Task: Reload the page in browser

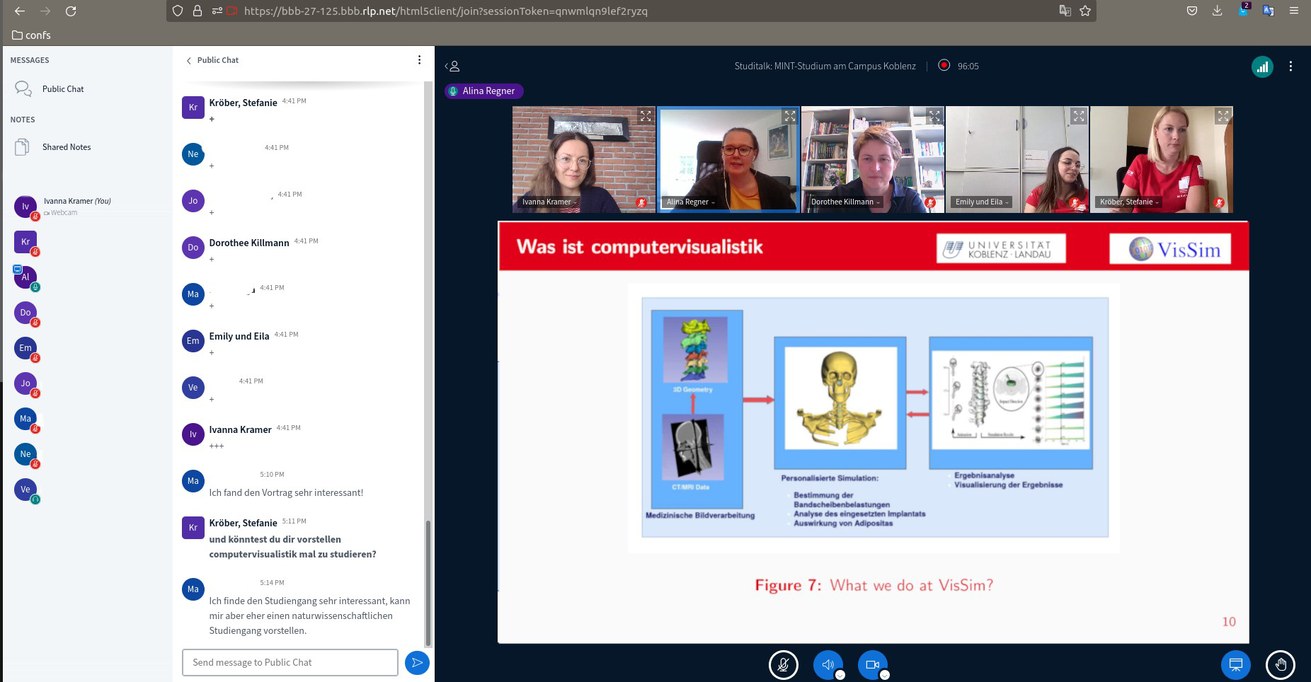Action: (x=70, y=11)
